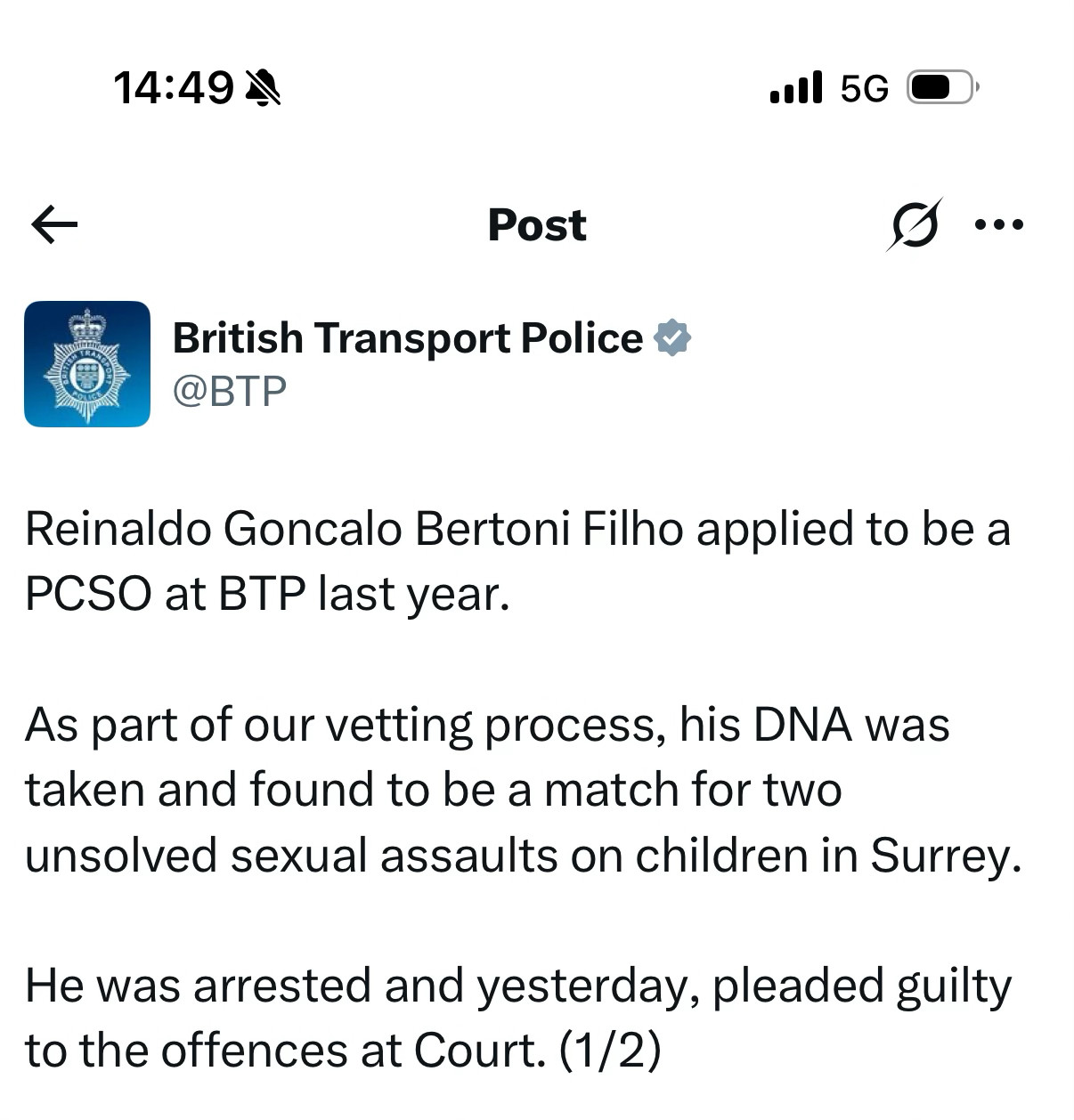Tap the paragraph about the vetting process
This screenshot has height=1120, width=1074.
tap(523, 790)
